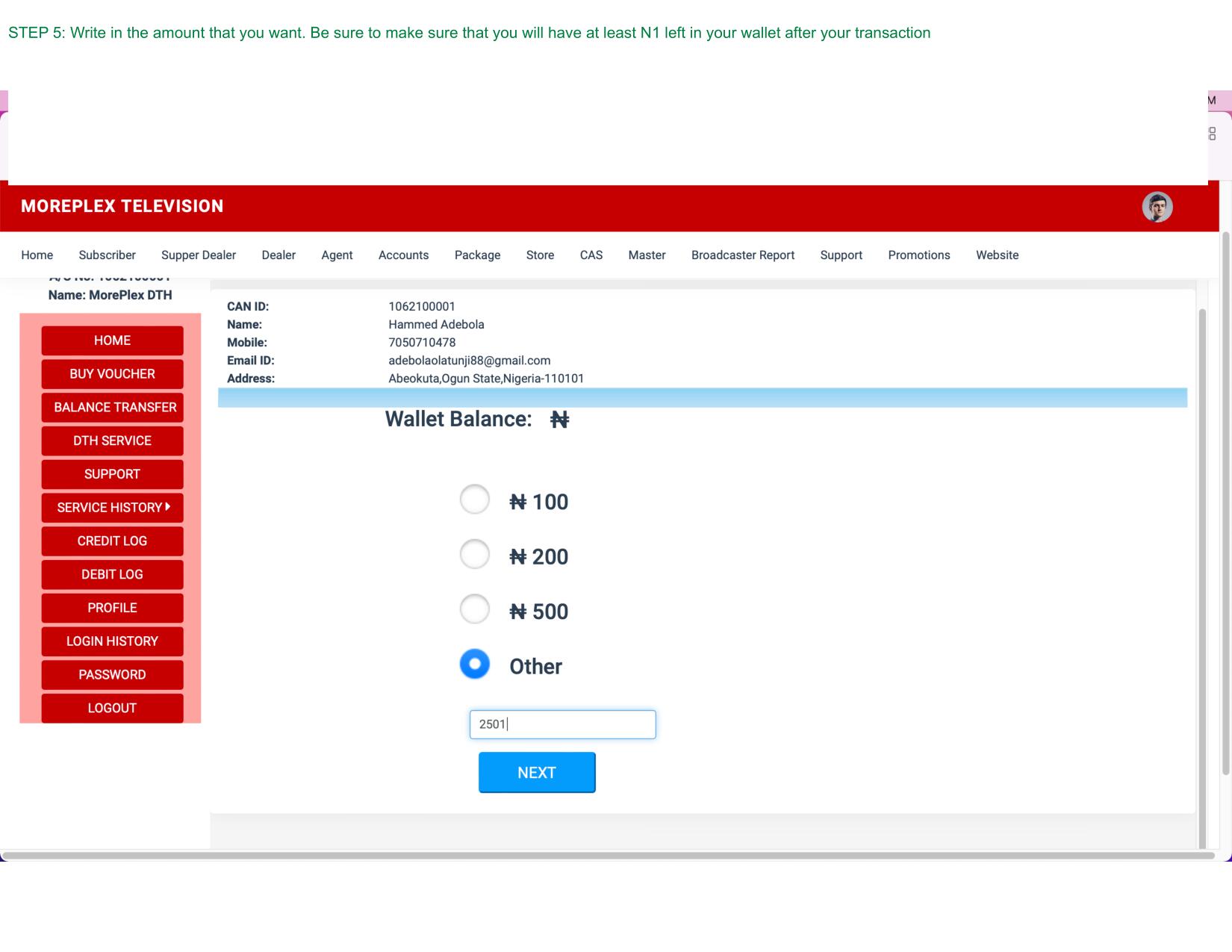This screenshot has height=952, width=1232.
Task: Click the MOREPLEX TELEVISION header title
Action: [122, 206]
